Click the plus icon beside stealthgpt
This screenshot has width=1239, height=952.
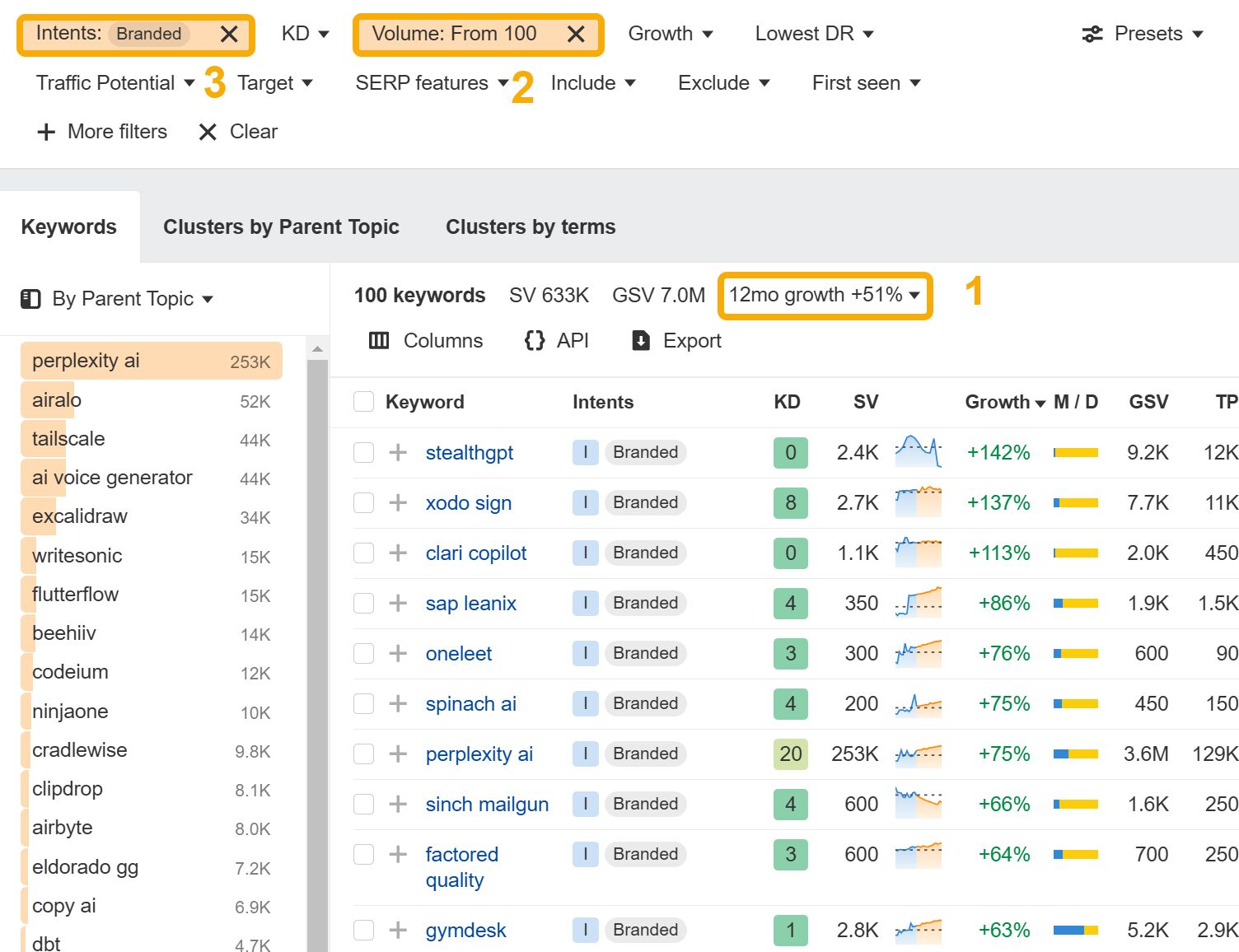coord(398,452)
